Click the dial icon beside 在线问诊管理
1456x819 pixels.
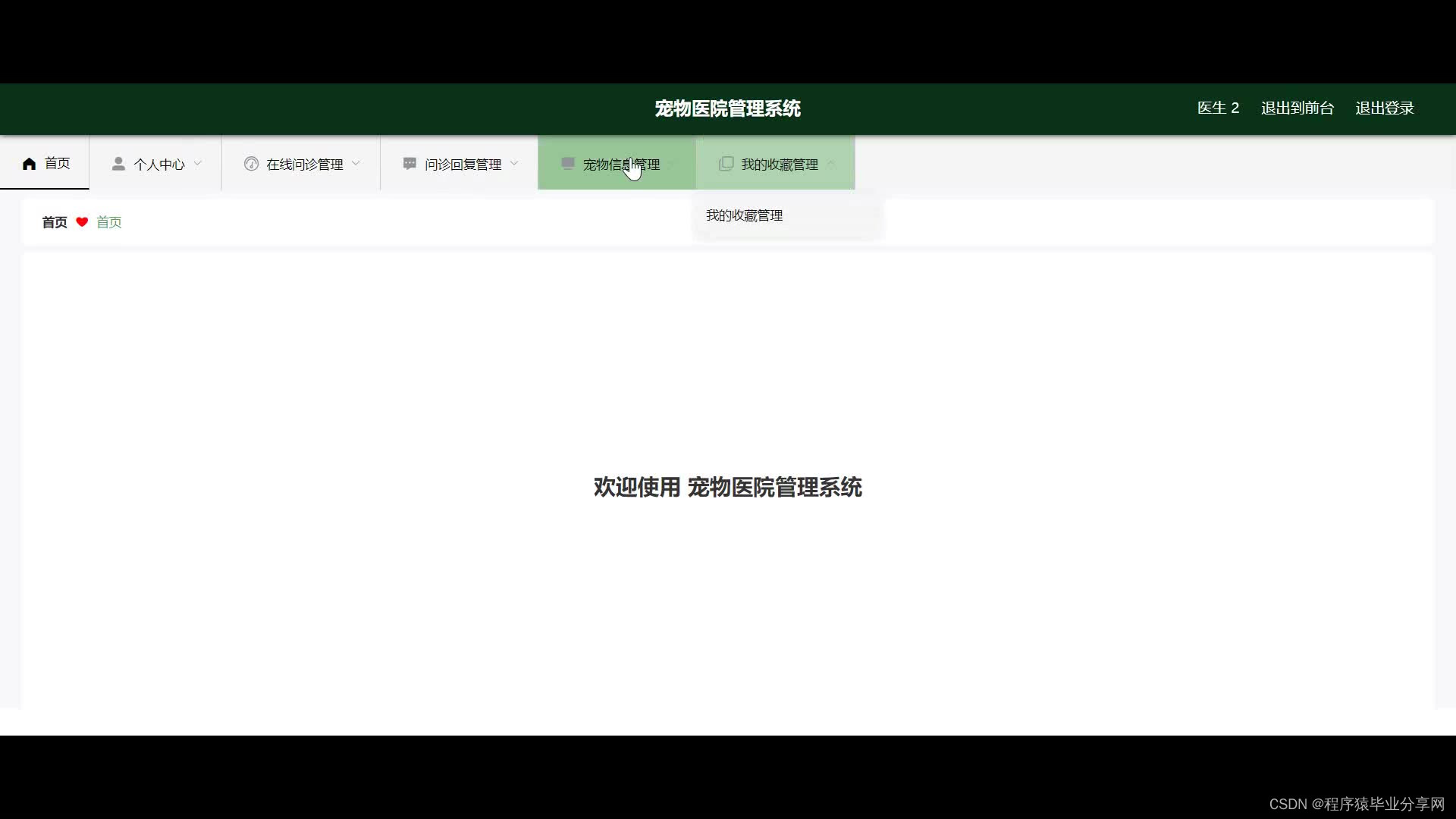(x=251, y=164)
